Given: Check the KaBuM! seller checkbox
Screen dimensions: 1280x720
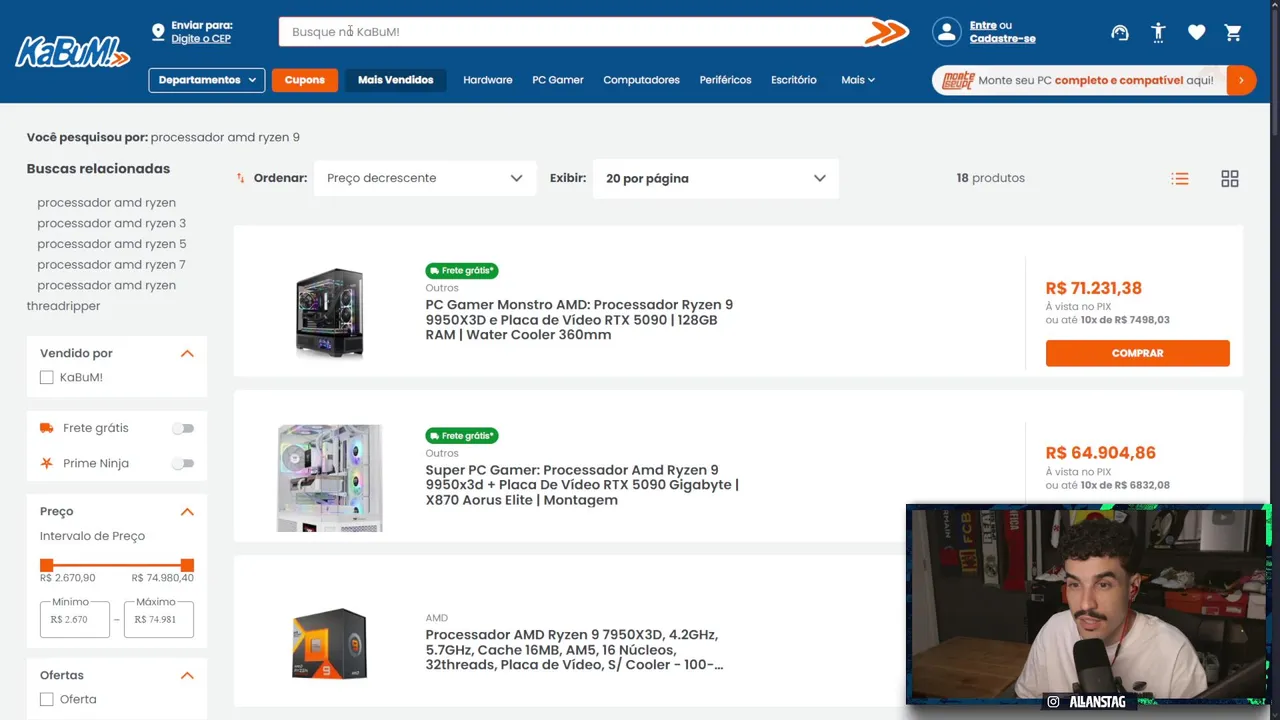Looking at the screenshot, I should pyautogui.click(x=46, y=377).
